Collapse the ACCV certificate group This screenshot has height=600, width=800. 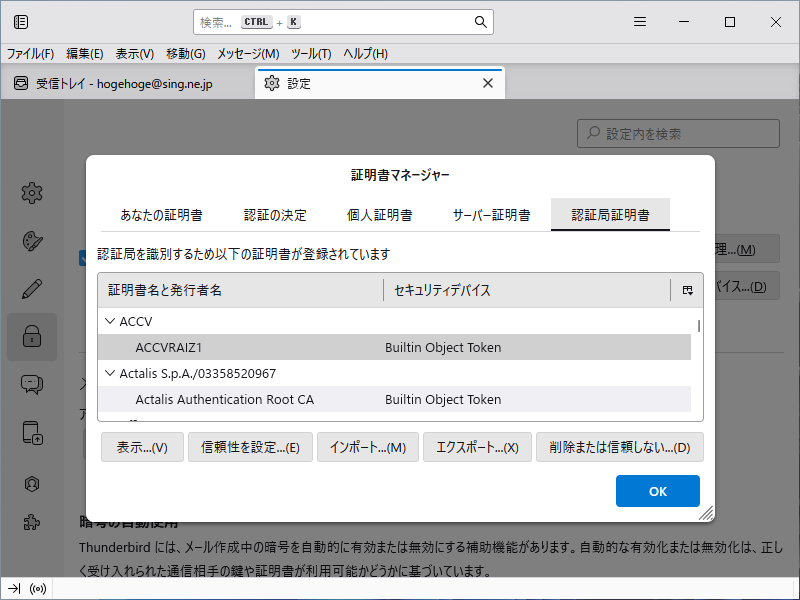[x=110, y=321]
